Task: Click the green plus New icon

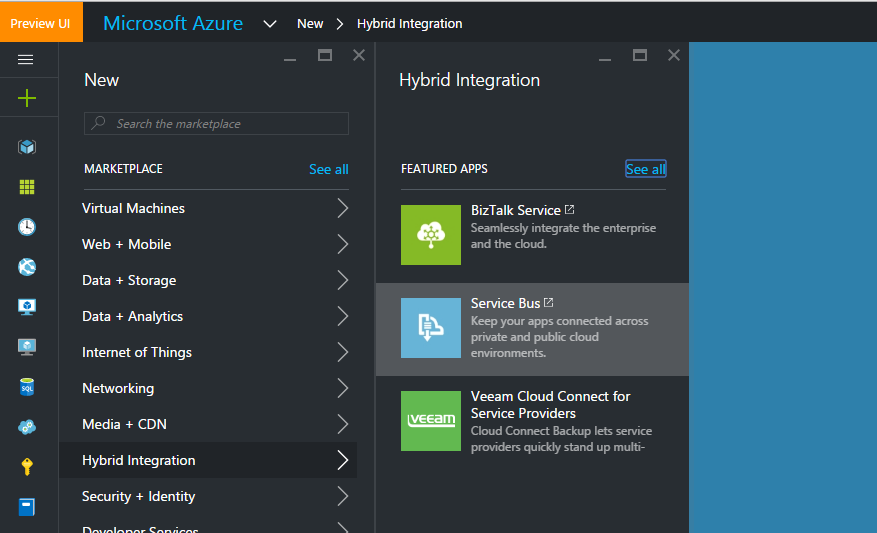Action: [26, 98]
